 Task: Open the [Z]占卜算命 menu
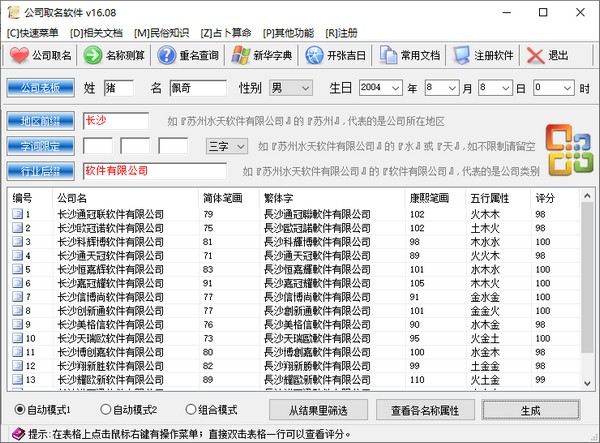[226, 33]
